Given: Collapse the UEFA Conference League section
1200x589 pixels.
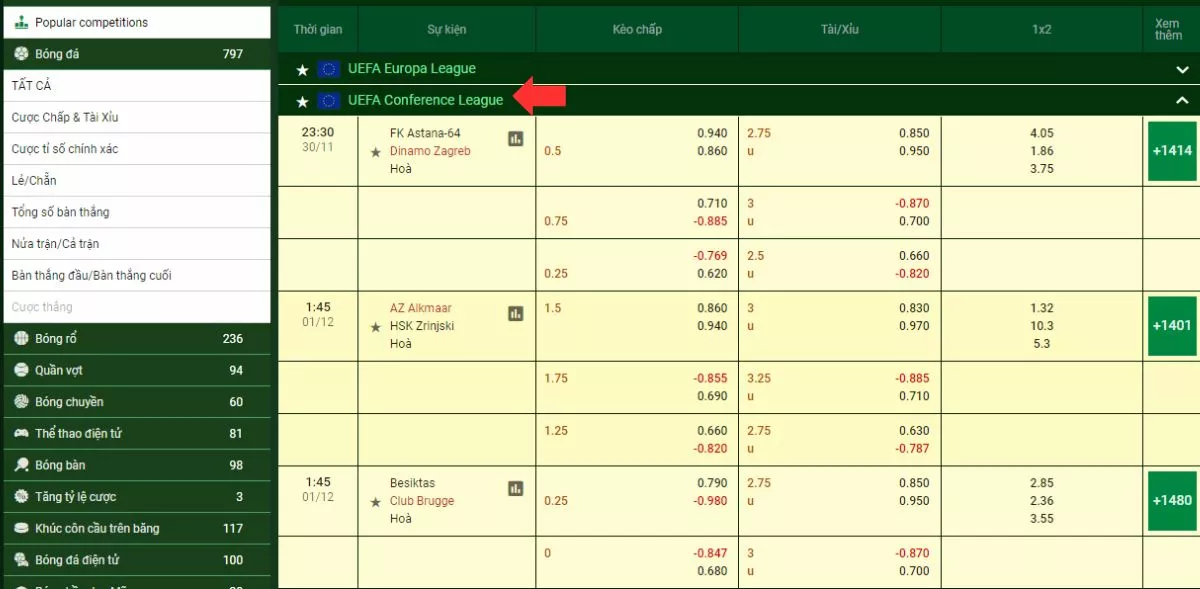Looking at the screenshot, I should pyautogui.click(x=1182, y=100).
